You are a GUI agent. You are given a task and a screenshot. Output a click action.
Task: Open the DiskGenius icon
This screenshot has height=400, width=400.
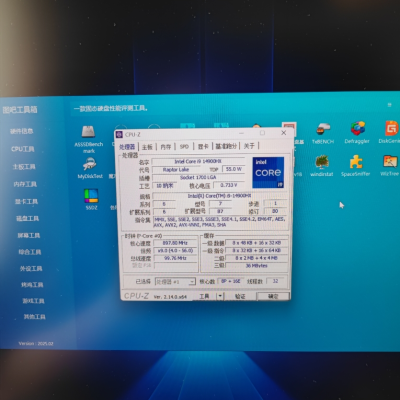coord(392,128)
